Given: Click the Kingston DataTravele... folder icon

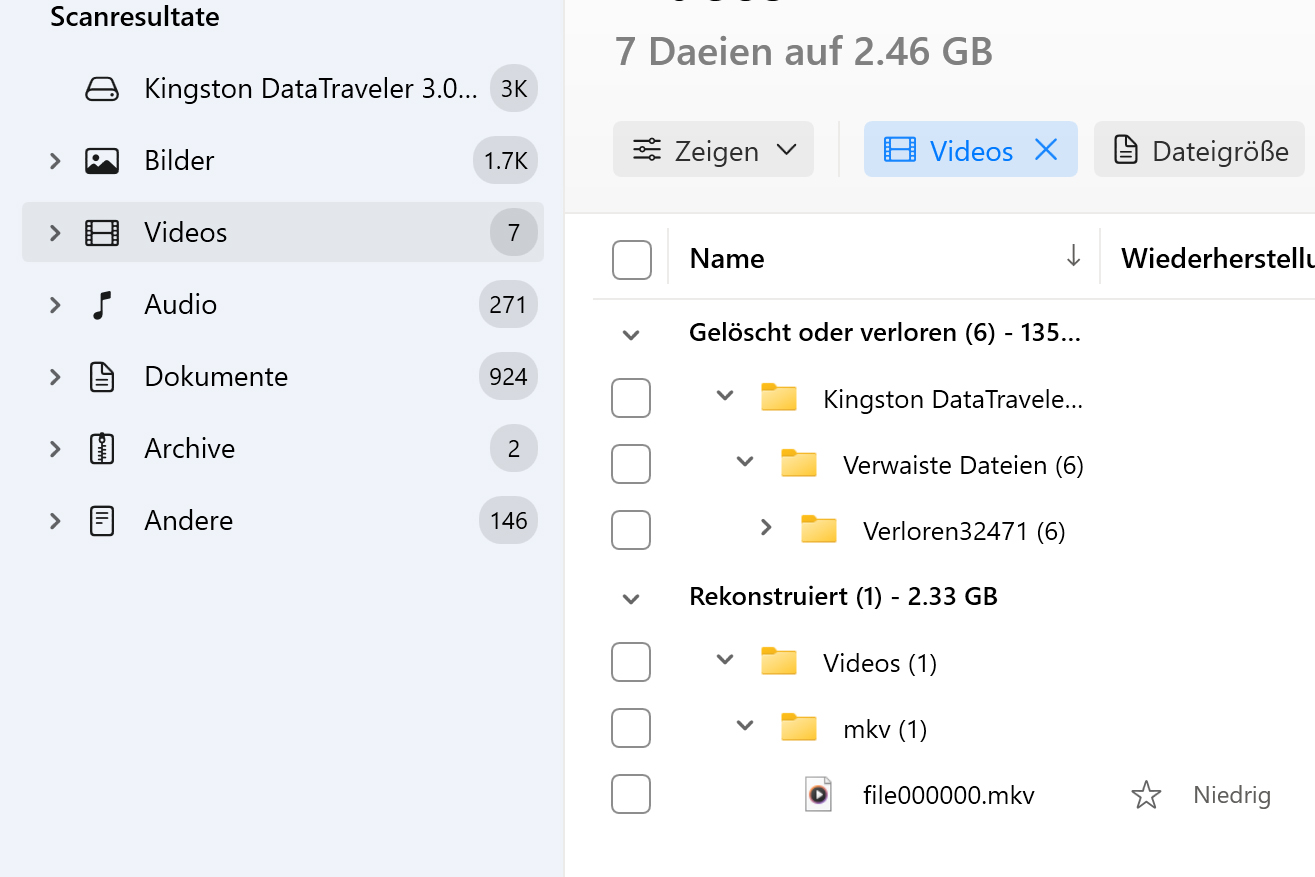Looking at the screenshot, I should click(x=778, y=398).
